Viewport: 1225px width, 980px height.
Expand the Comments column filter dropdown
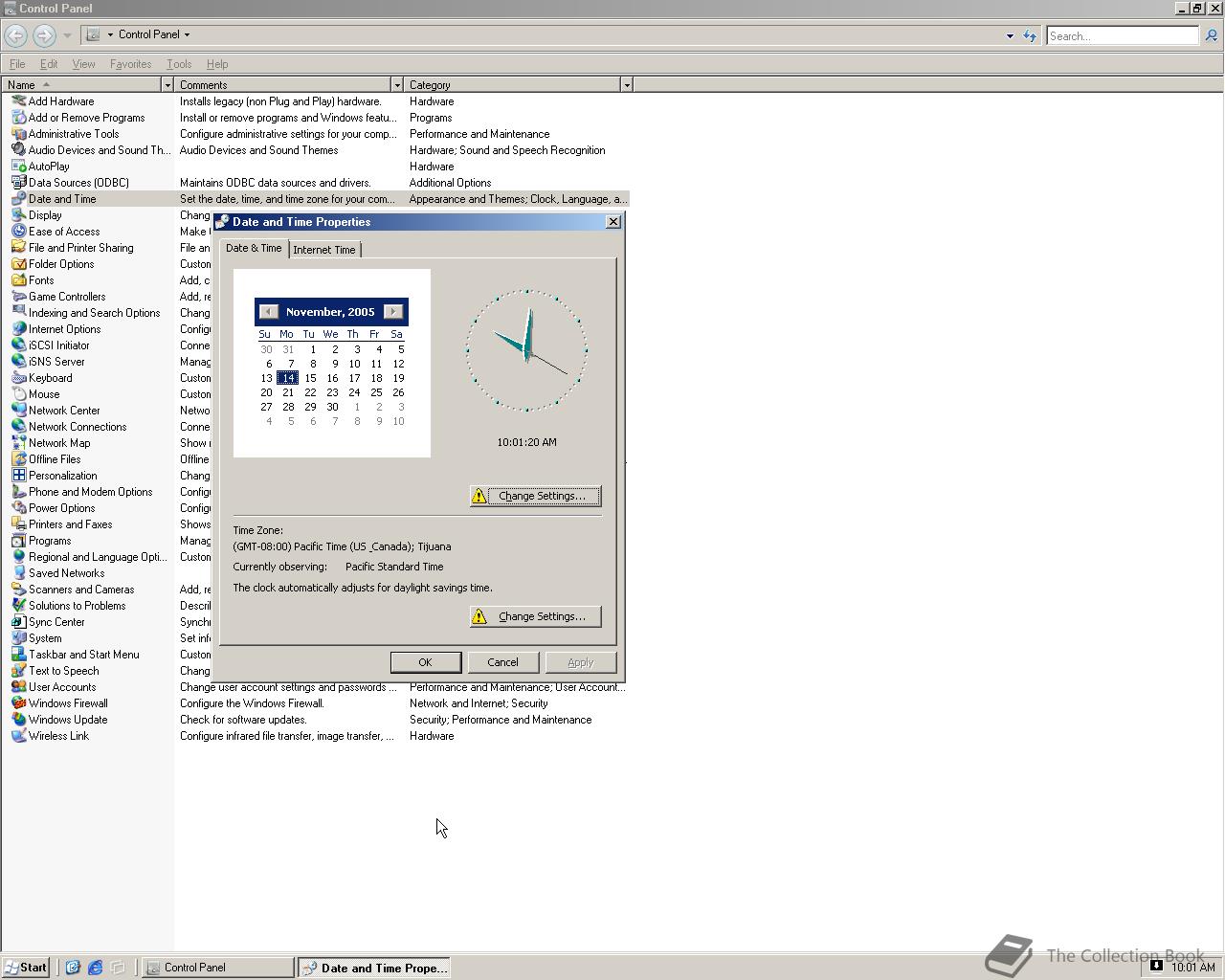click(x=397, y=85)
